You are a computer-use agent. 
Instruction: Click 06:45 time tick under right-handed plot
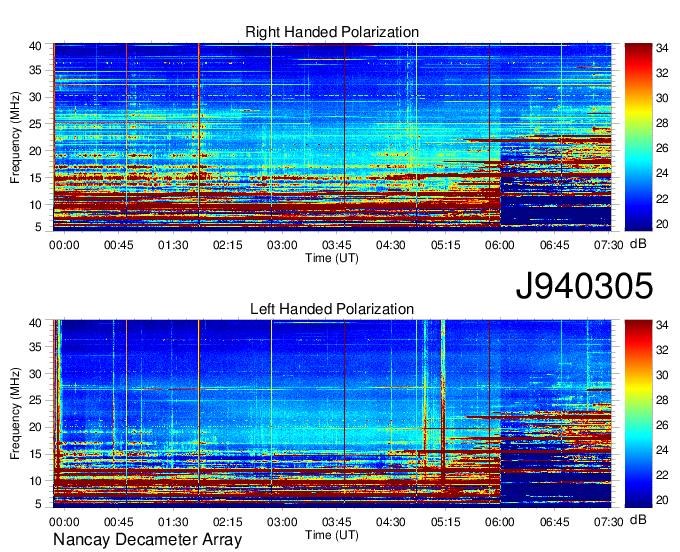(x=554, y=245)
